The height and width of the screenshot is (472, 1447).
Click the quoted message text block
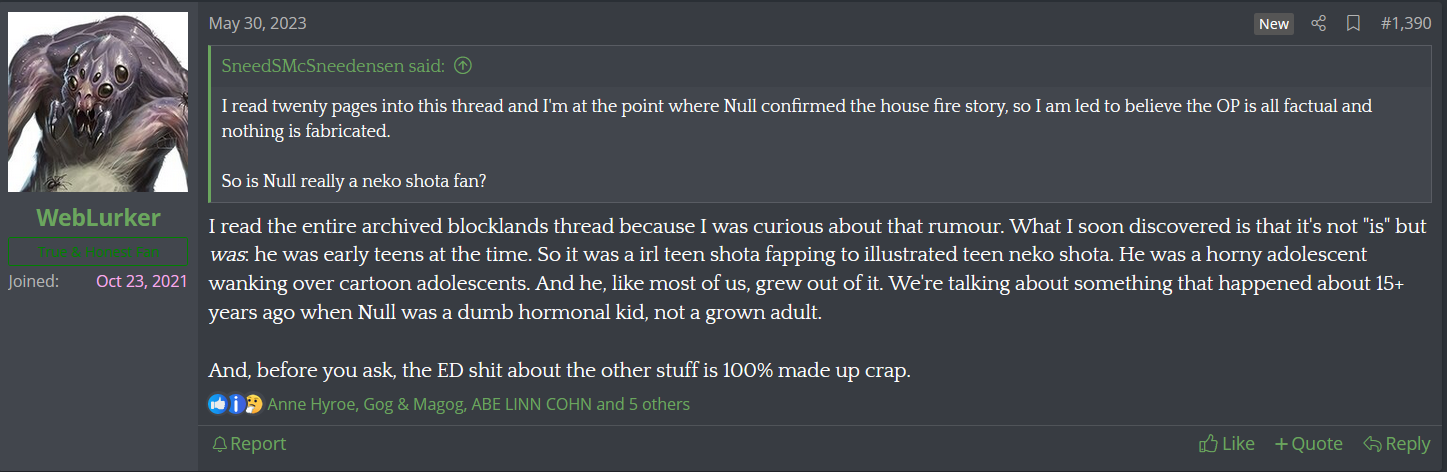[796, 118]
